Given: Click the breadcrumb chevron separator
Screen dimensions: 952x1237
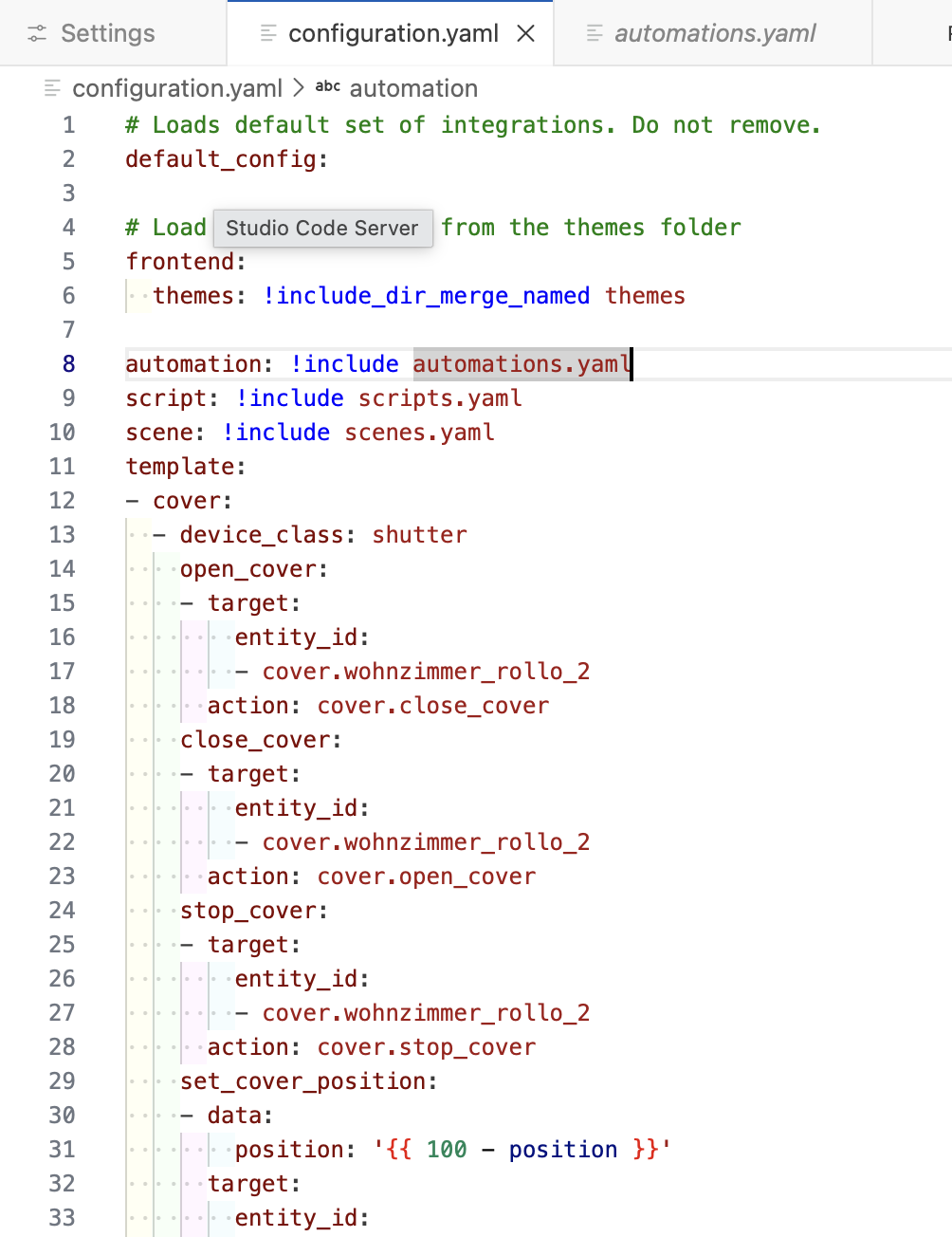Looking at the screenshot, I should [x=299, y=88].
